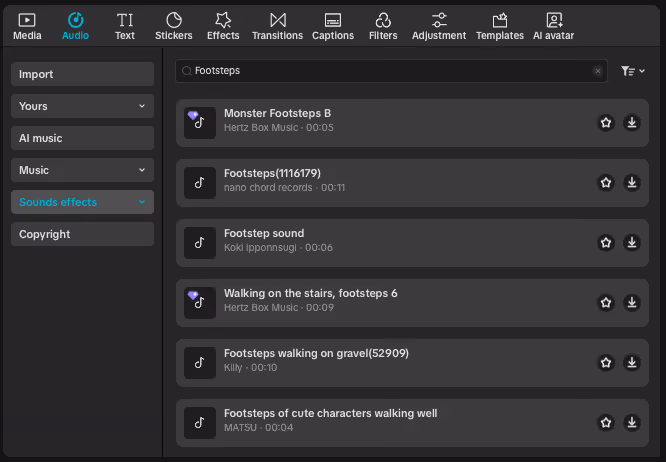Download Footstep sound
The height and width of the screenshot is (462, 666).
pos(632,242)
